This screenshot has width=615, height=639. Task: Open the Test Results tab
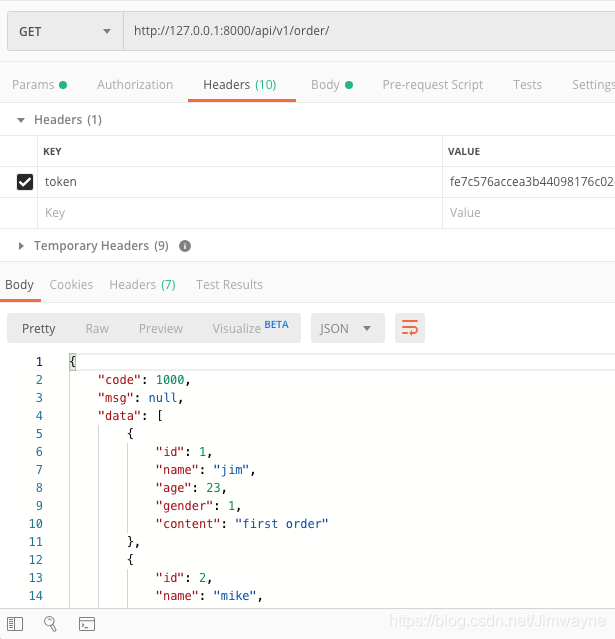coord(229,284)
